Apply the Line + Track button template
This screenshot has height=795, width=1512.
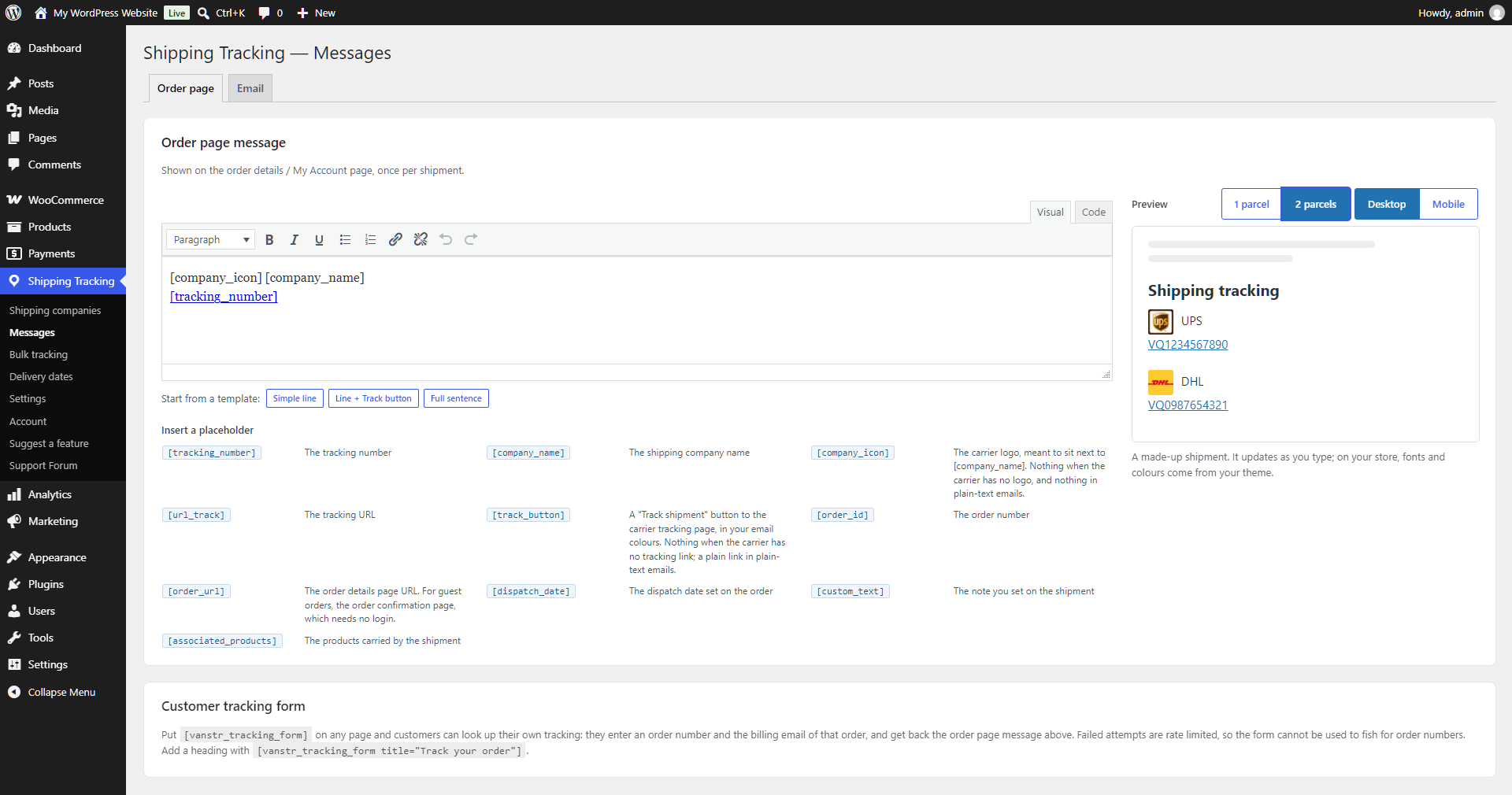[373, 398]
